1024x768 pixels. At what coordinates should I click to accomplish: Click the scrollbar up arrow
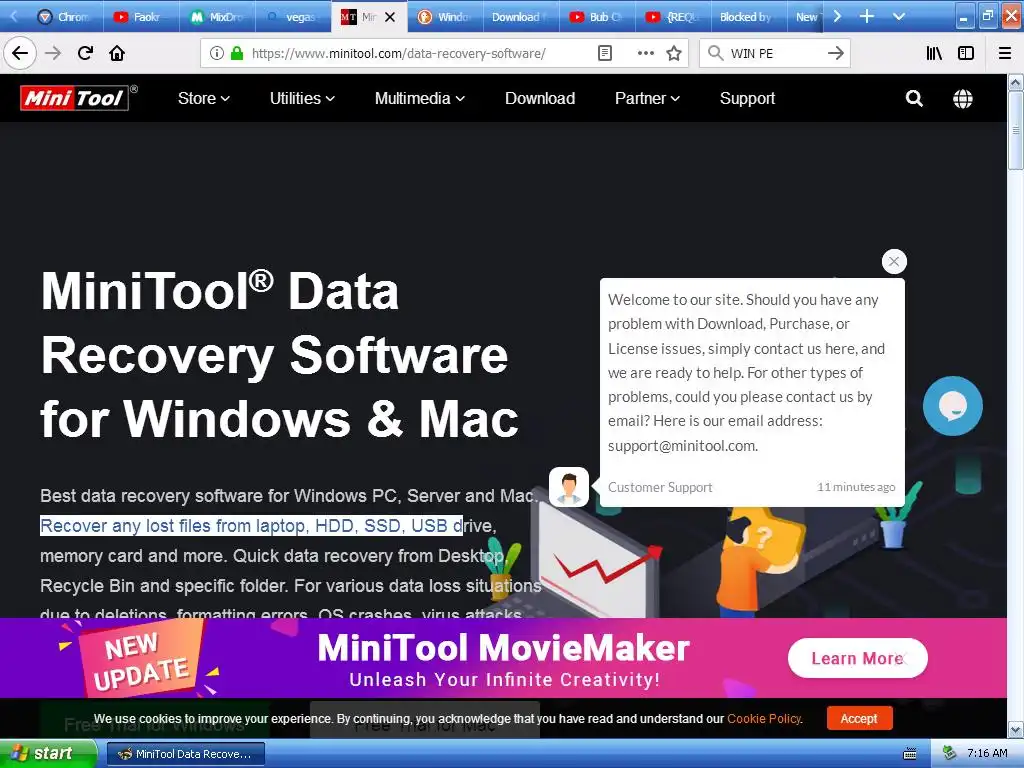click(x=1016, y=82)
